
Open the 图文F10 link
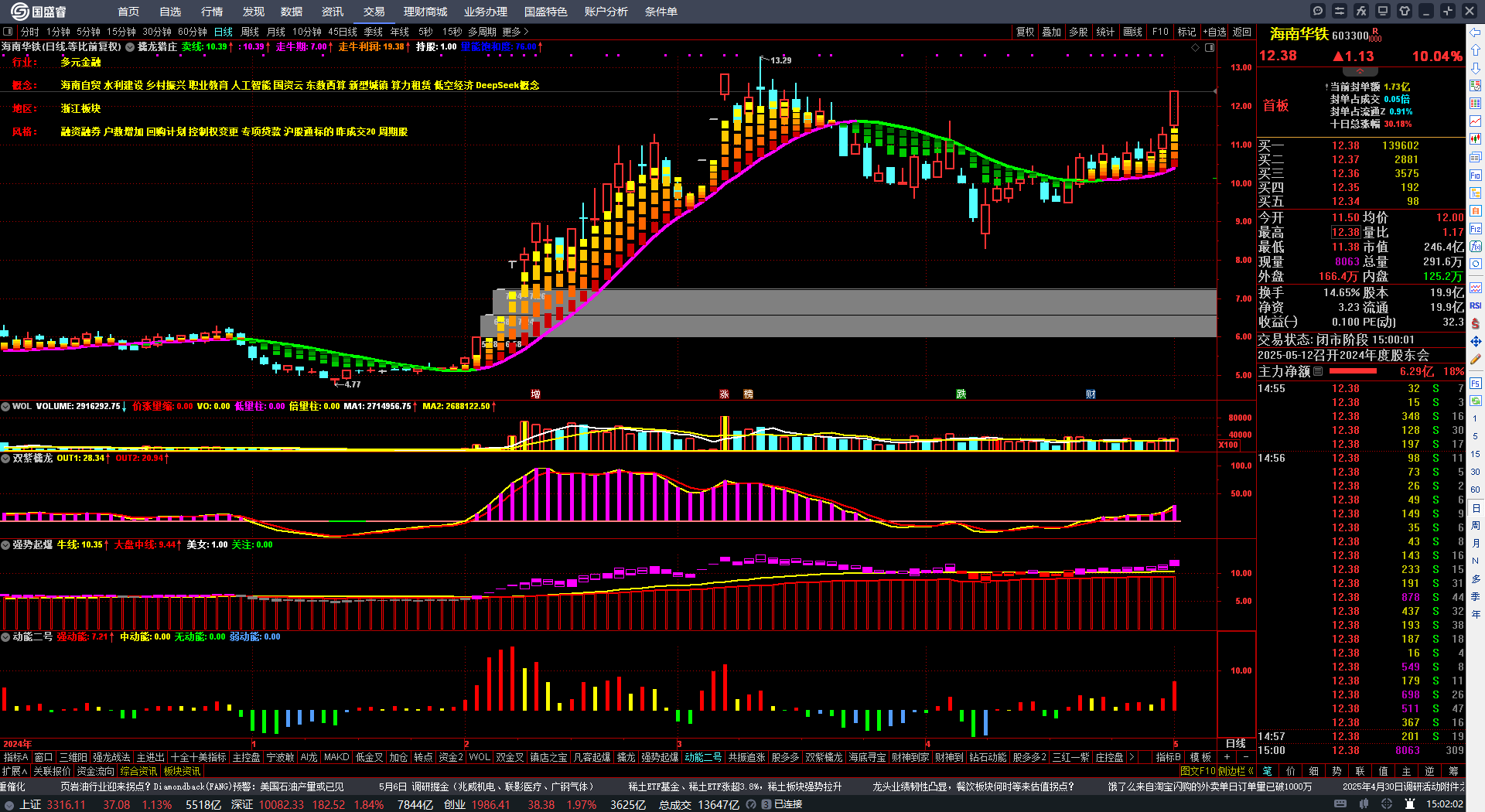(x=1198, y=771)
